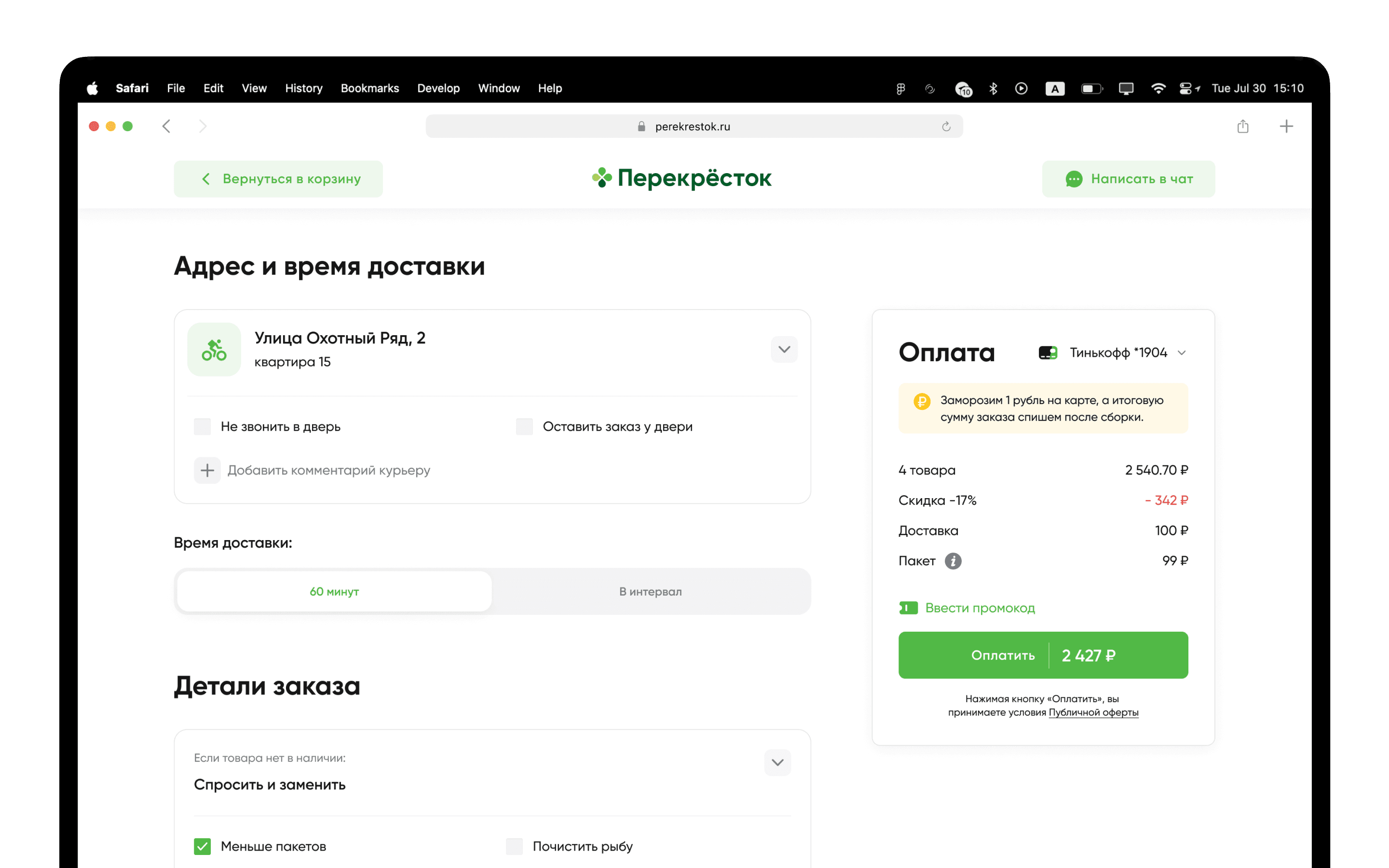Viewport: 1389px width, 868px height.
Task: Enable 'Не звонить в дверь' checkbox
Action: [x=202, y=427]
